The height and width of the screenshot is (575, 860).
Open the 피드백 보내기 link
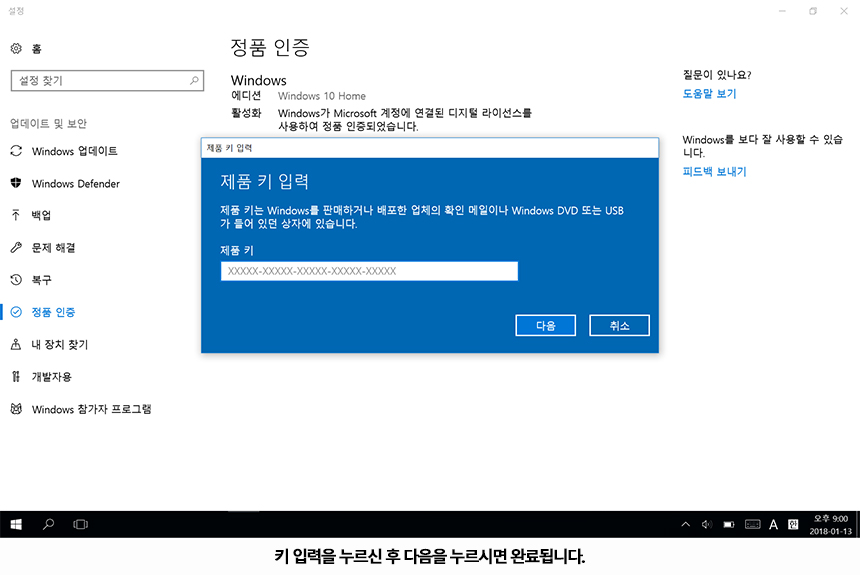coord(714,172)
